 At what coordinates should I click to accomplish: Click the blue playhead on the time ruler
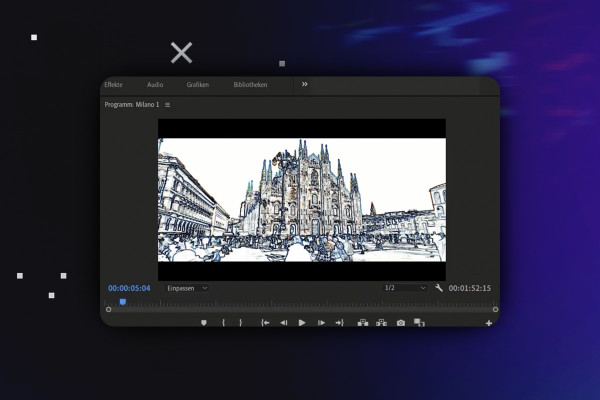click(x=122, y=302)
